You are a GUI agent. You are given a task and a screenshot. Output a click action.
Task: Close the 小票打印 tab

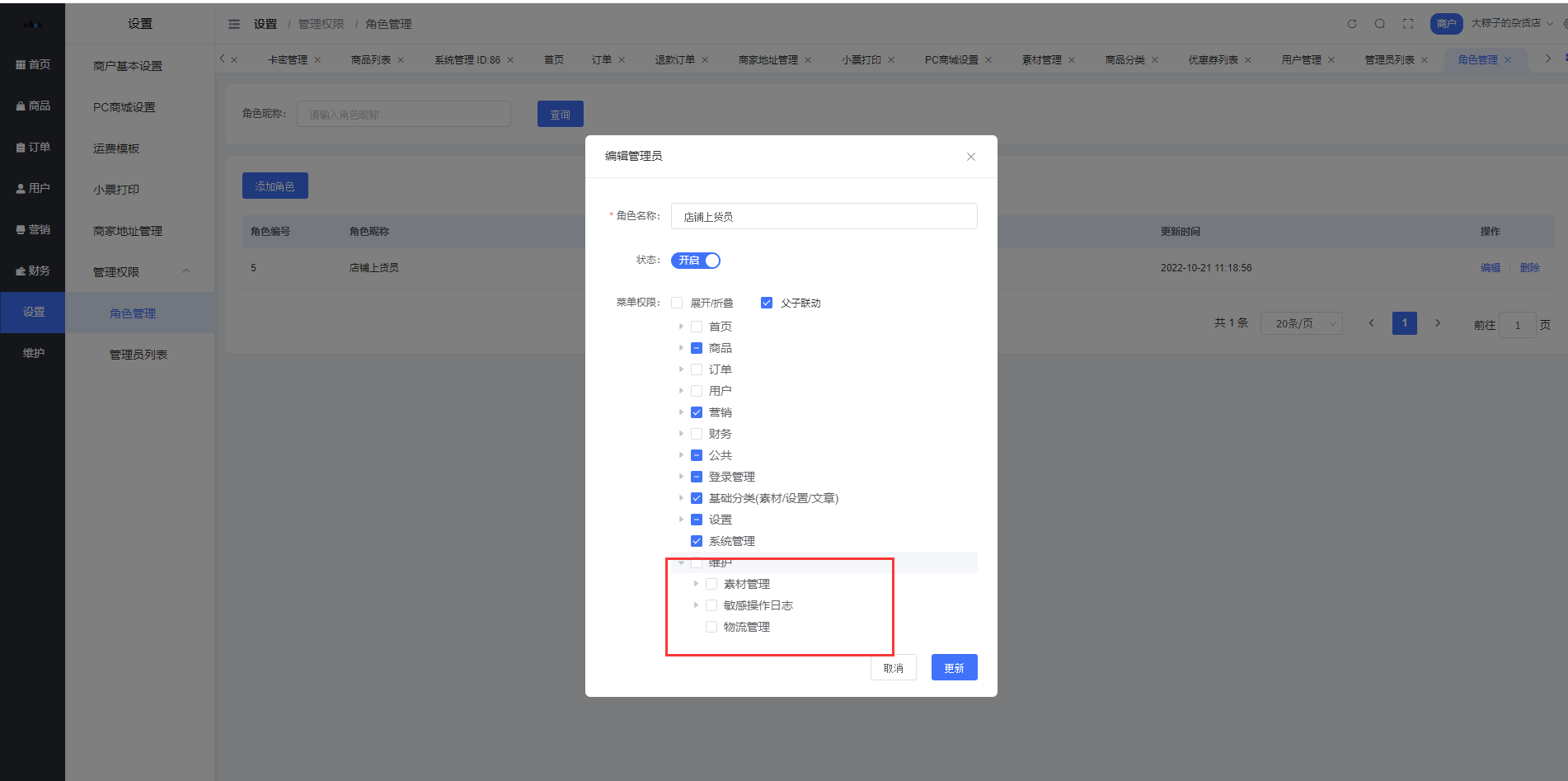[x=891, y=59]
